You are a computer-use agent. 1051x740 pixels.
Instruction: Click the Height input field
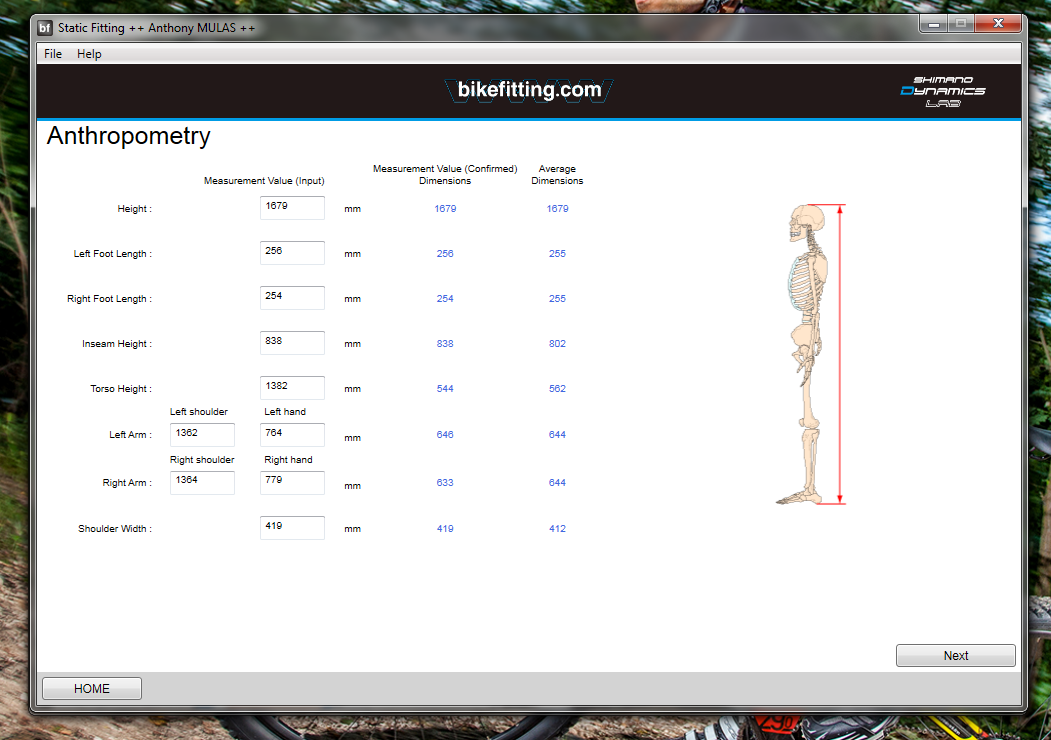click(292, 208)
